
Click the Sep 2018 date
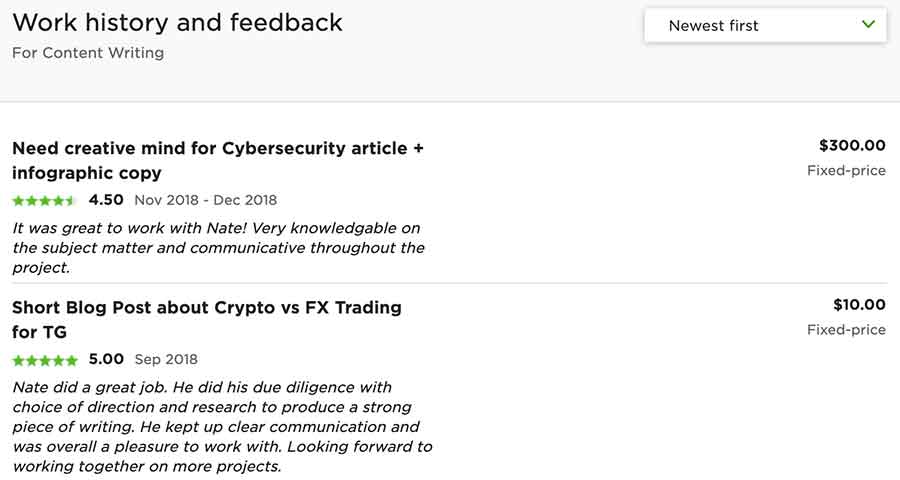166,360
